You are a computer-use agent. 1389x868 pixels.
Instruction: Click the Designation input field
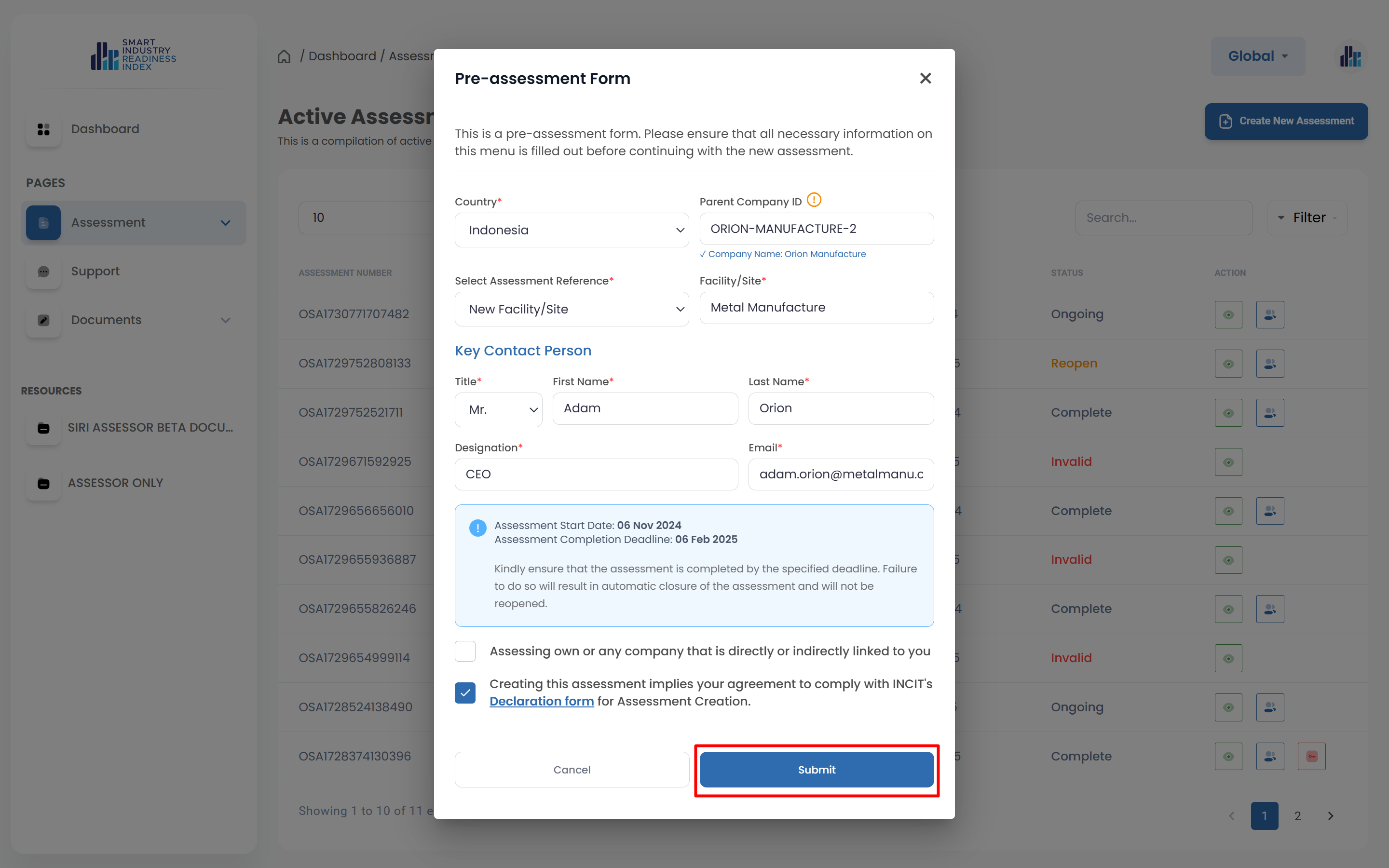596,475
